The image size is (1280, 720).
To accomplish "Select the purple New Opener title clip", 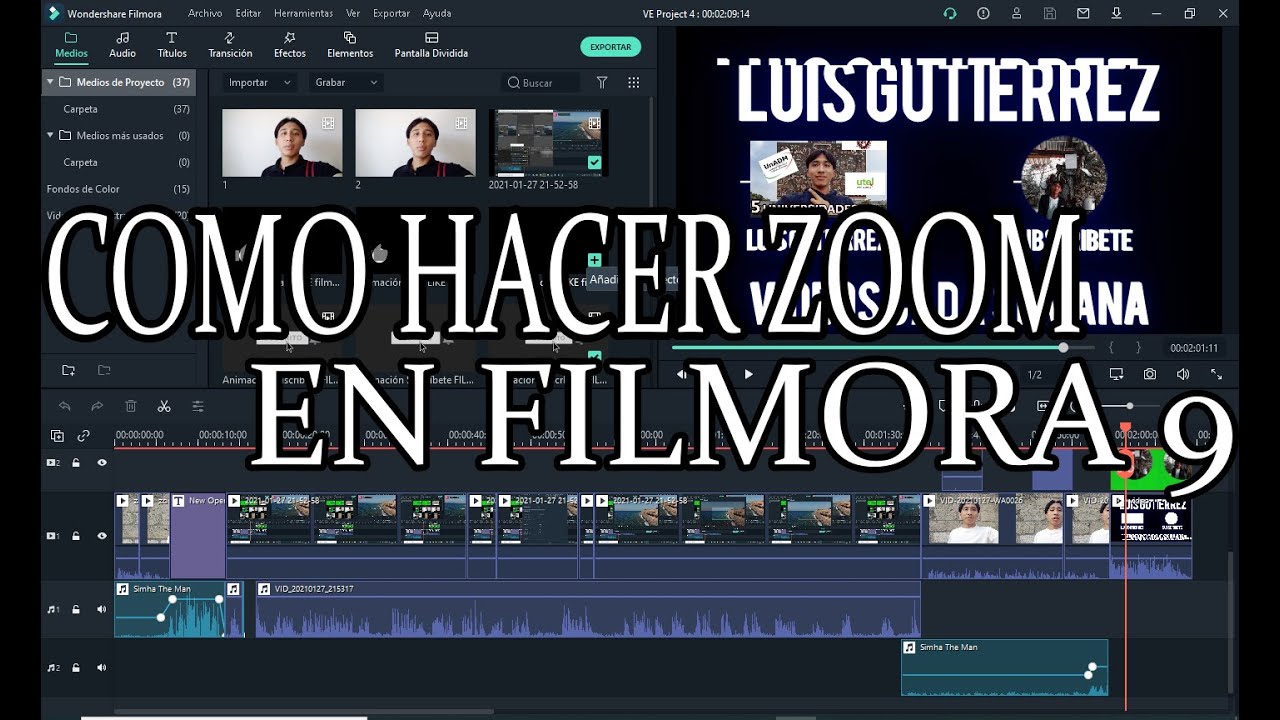I will tap(198, 535).
